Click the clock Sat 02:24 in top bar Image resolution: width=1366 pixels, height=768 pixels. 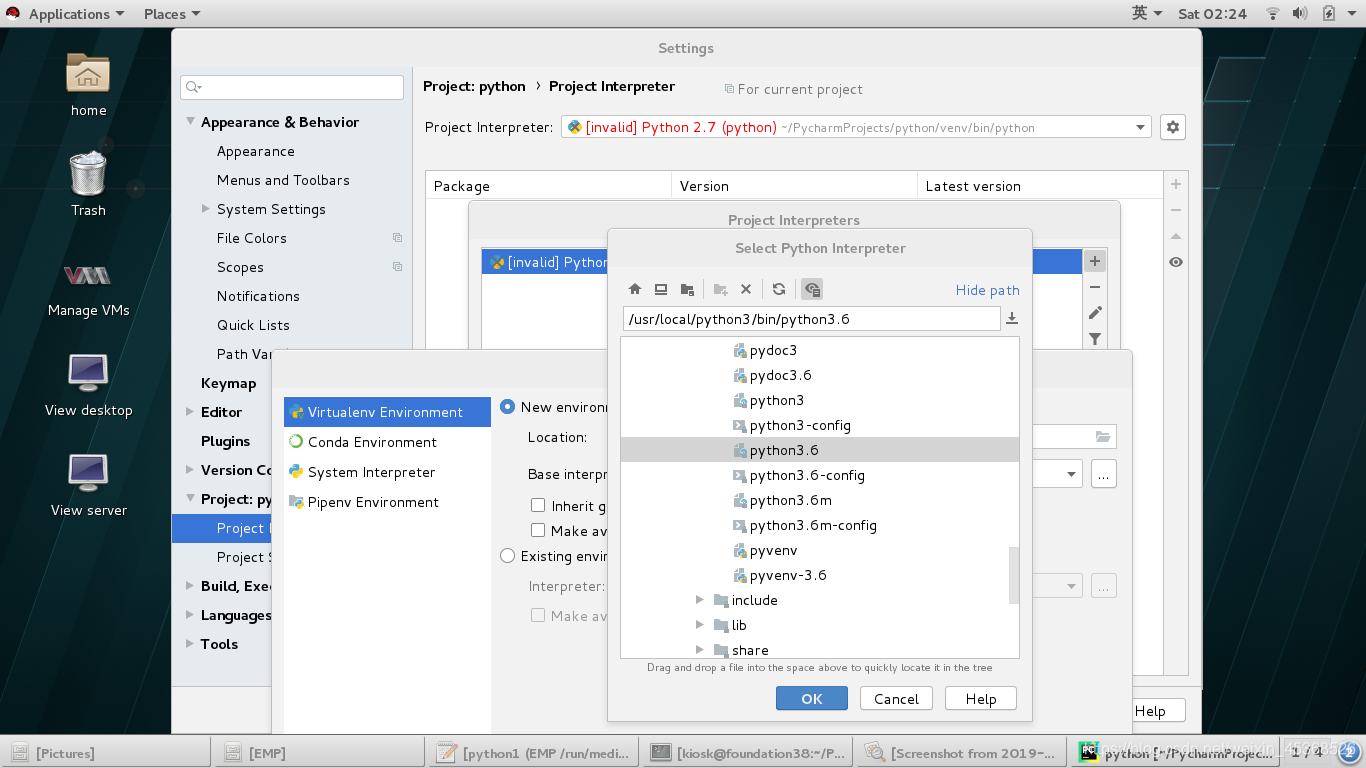point(1212,14)
